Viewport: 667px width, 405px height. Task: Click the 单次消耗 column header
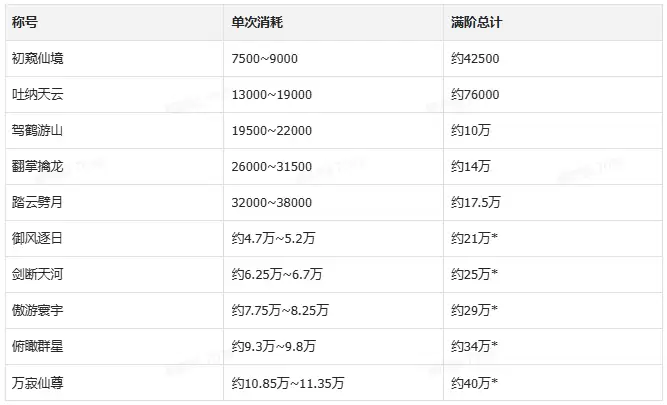334,23
